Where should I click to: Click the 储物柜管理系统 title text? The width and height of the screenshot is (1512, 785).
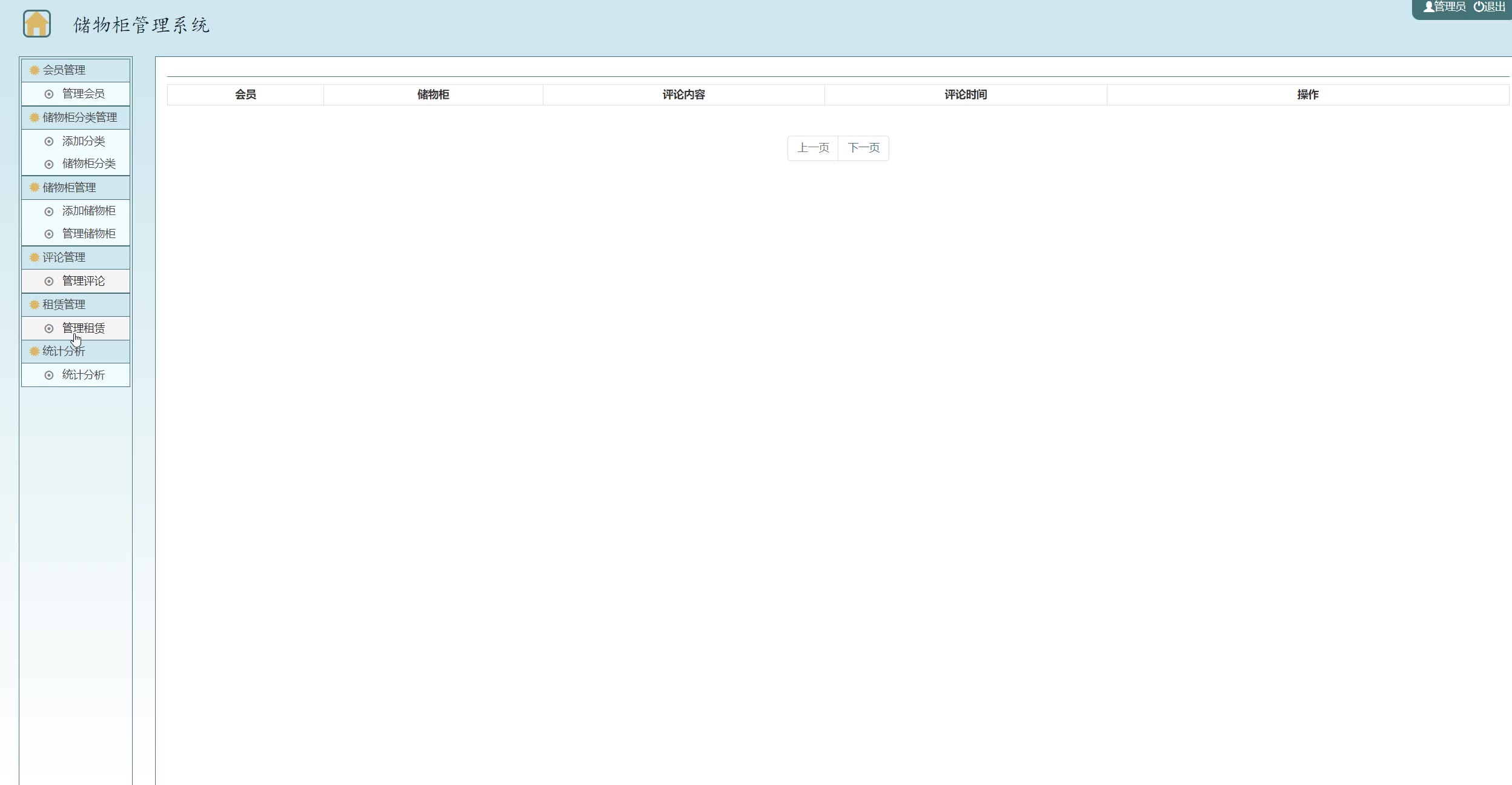coord(141,25)
